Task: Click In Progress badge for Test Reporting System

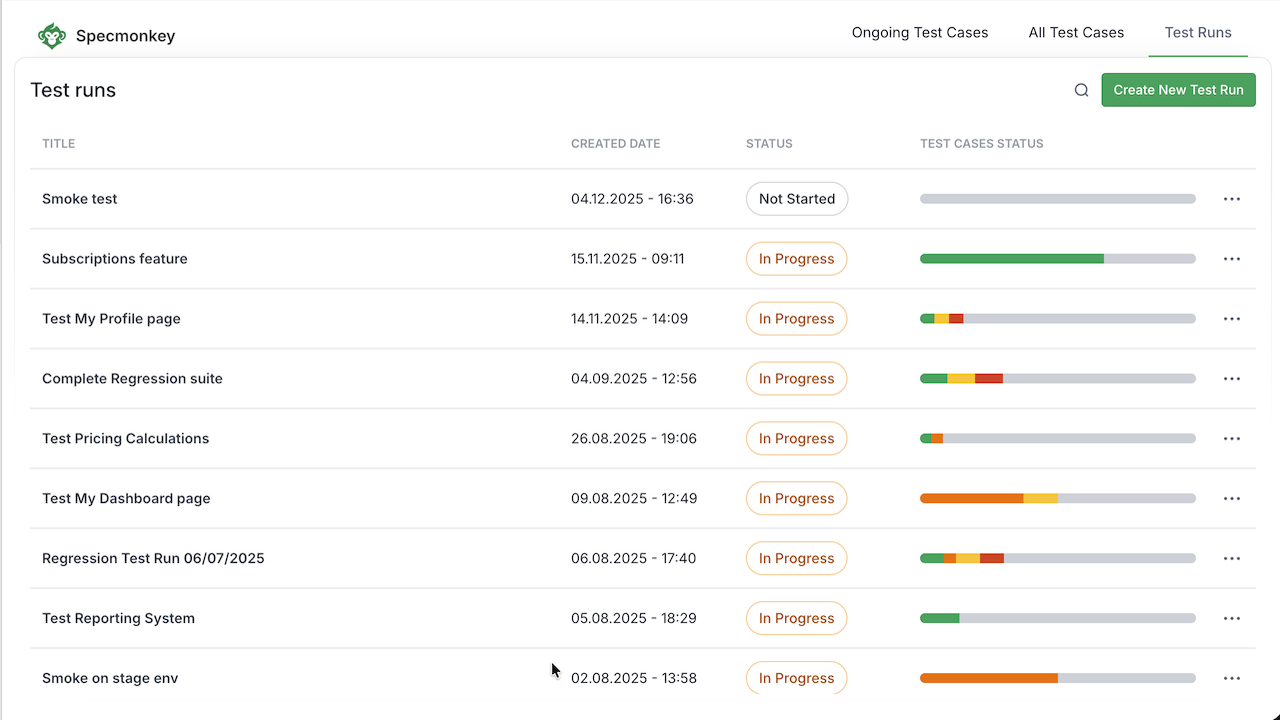Action: [796, 618]
